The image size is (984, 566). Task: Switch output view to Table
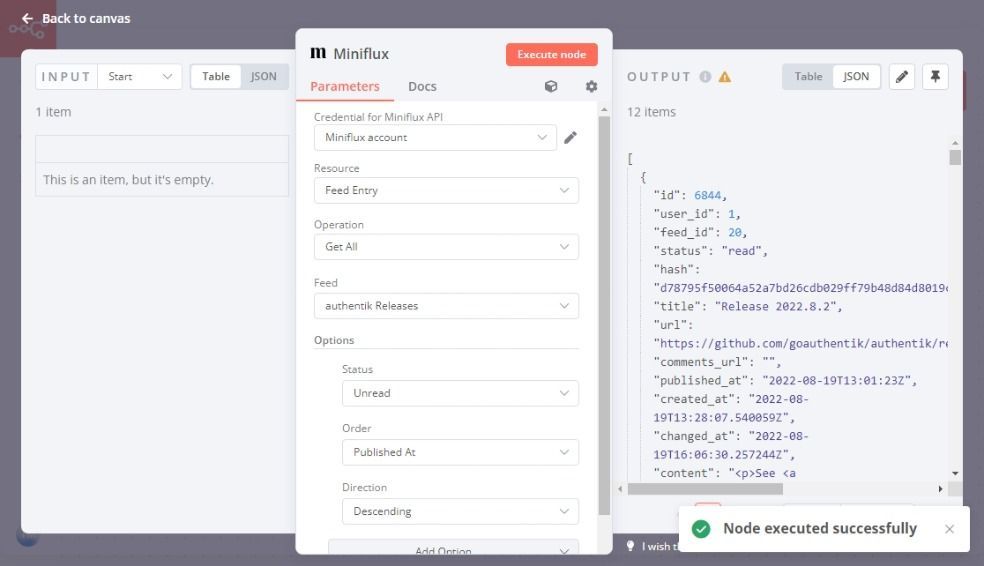(808, 77)
